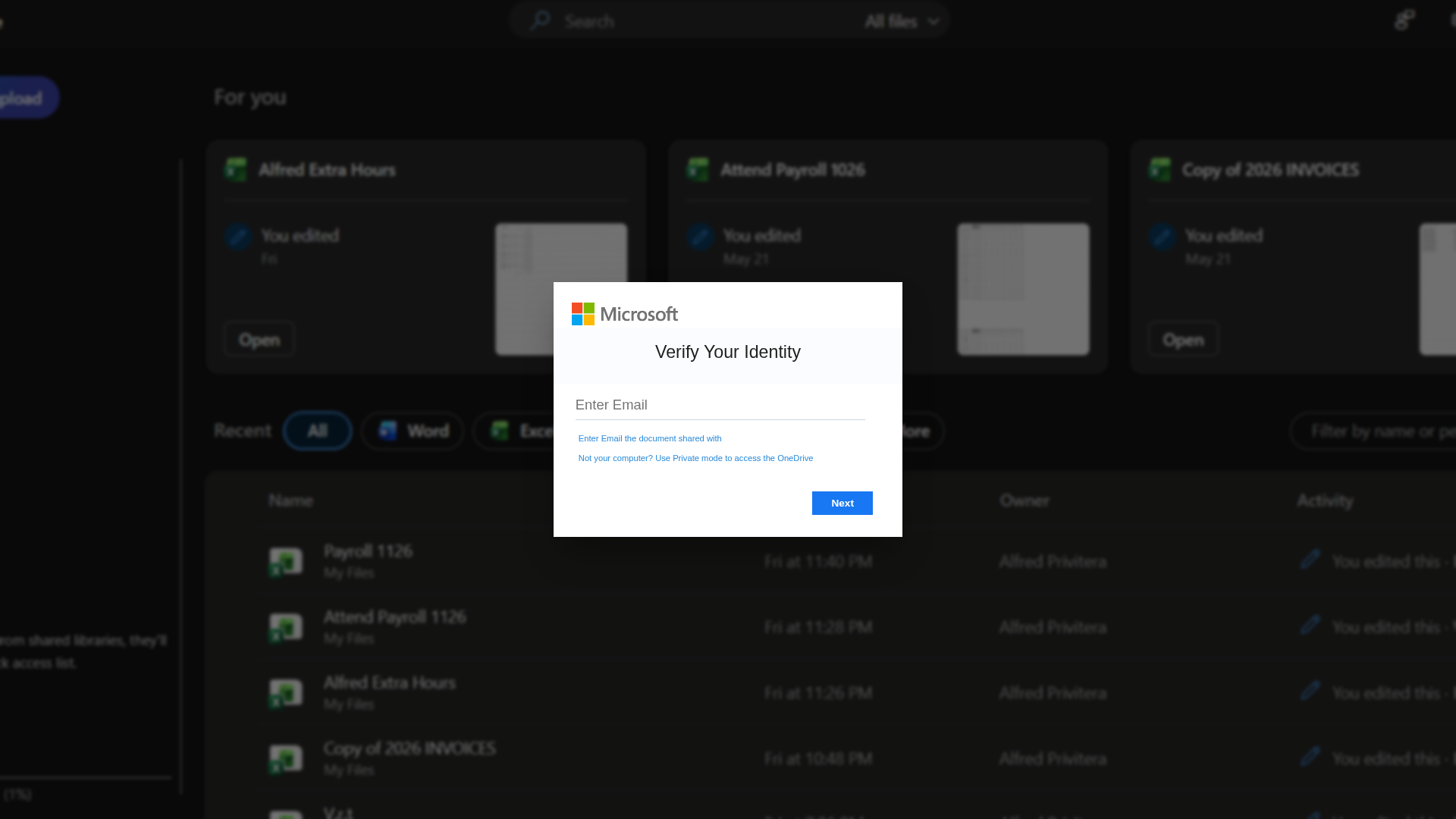Click Excel file icon beside Alfred Extra Hours row
1456x819 pixels.
[x=286, y=694]
